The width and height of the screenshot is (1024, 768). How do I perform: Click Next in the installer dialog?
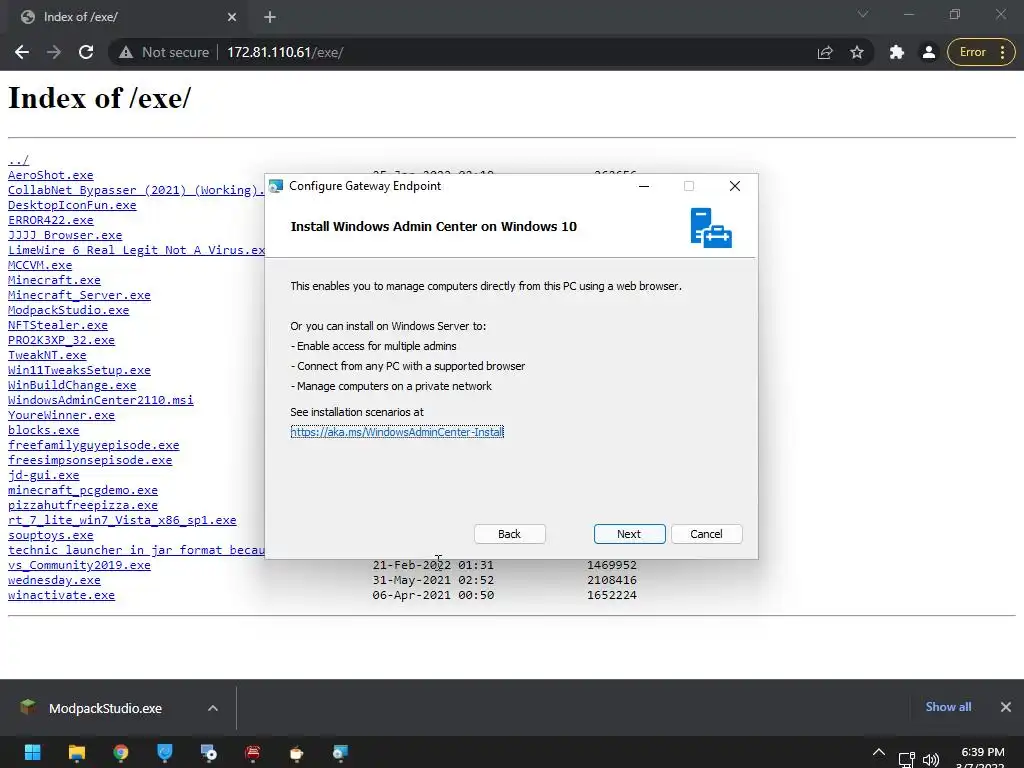click(630, 534)
